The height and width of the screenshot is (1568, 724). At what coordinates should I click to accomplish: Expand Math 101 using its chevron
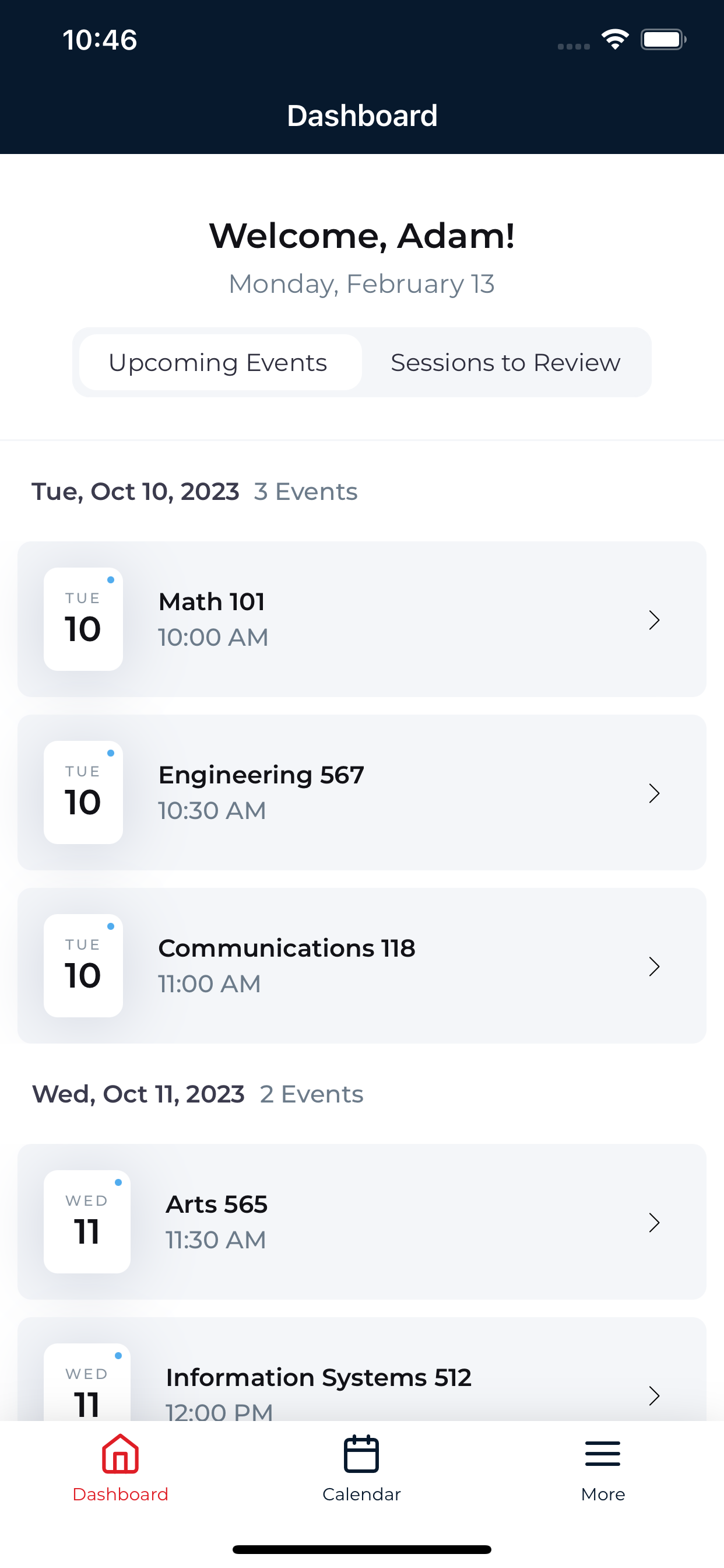654,619
